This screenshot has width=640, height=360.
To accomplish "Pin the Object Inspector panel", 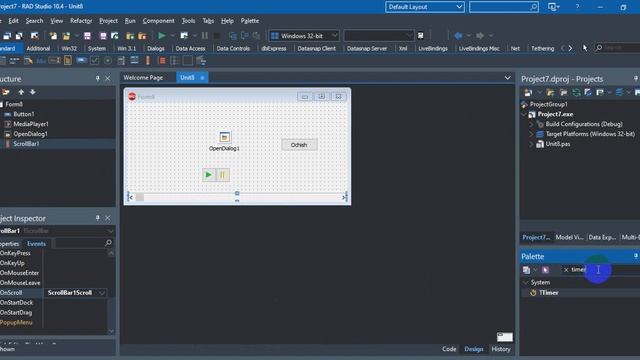I will 97,218.
